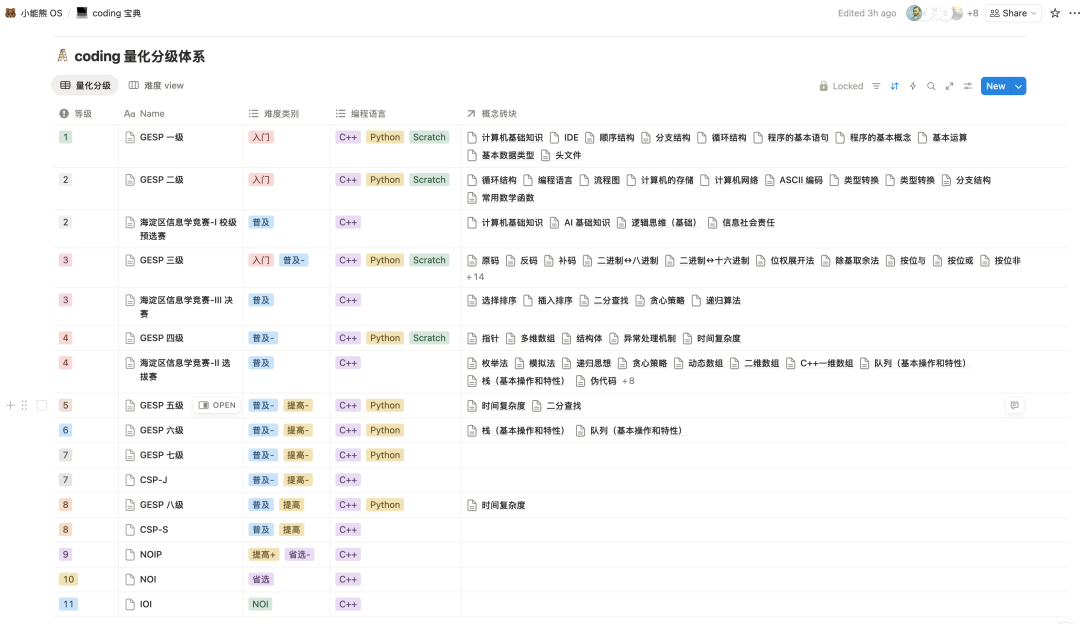Image resolution: width=1080 pixels, height=624 pixels.
Task: Click the lightning automations icon
Action: [x=913, y=86]
